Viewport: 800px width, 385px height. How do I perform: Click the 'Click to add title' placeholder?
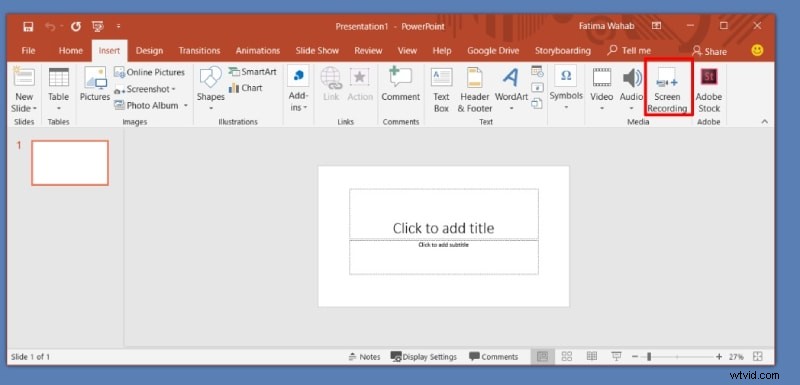(443, 214)
